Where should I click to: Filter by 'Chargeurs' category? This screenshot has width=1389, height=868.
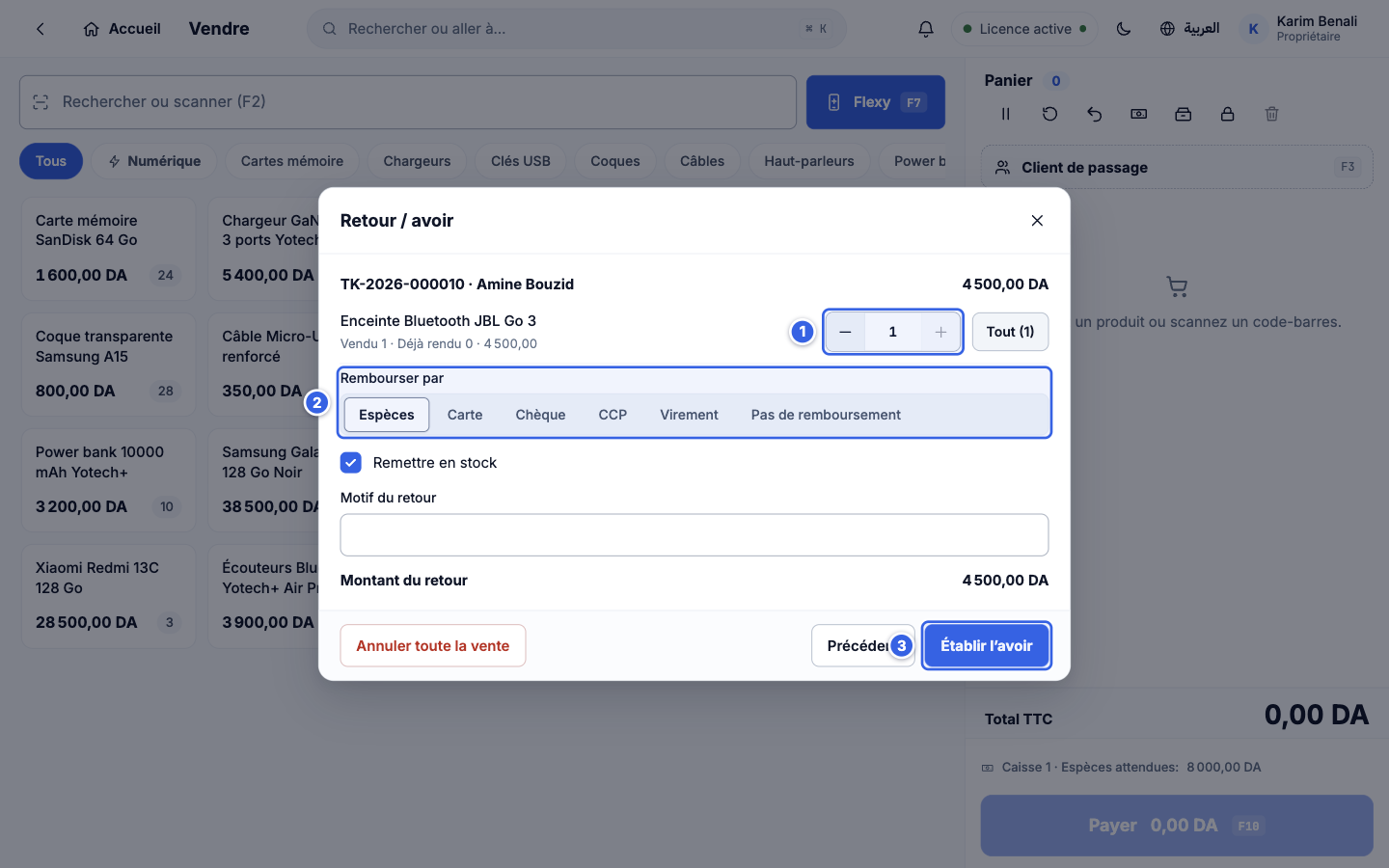[417, 161]
